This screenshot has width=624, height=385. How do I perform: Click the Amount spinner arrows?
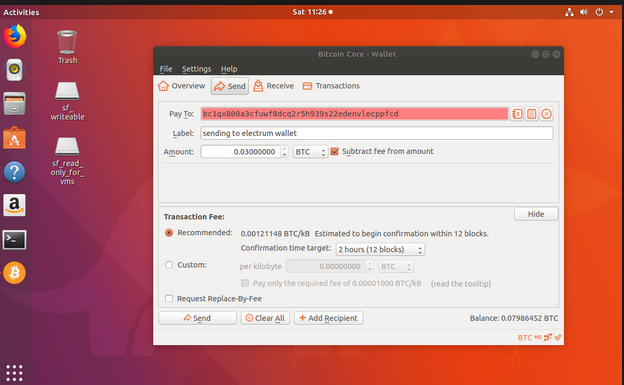284,152
